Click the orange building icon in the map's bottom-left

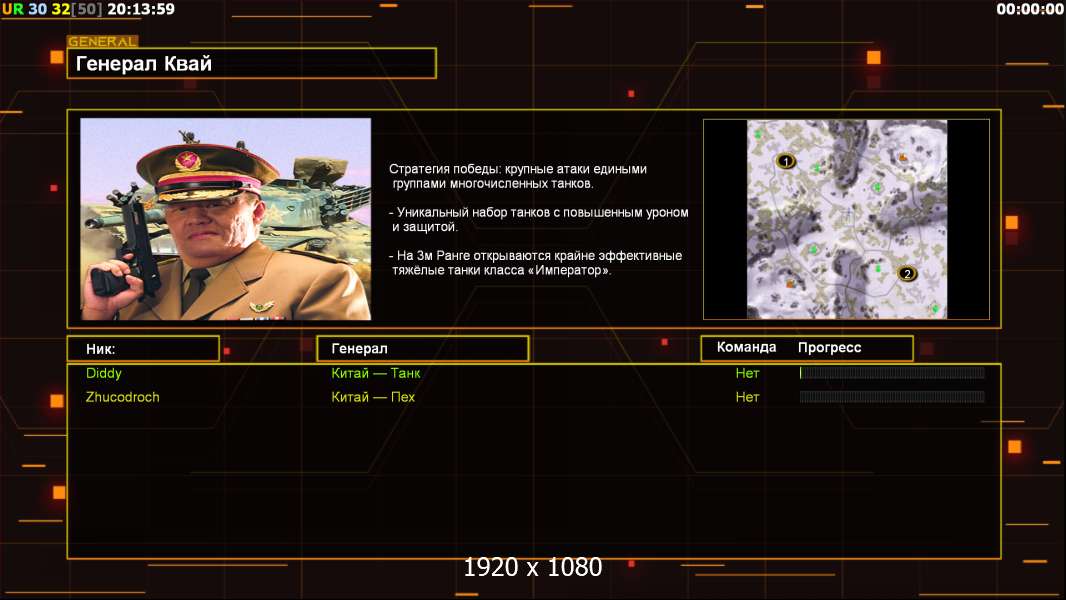pos(790,284)
